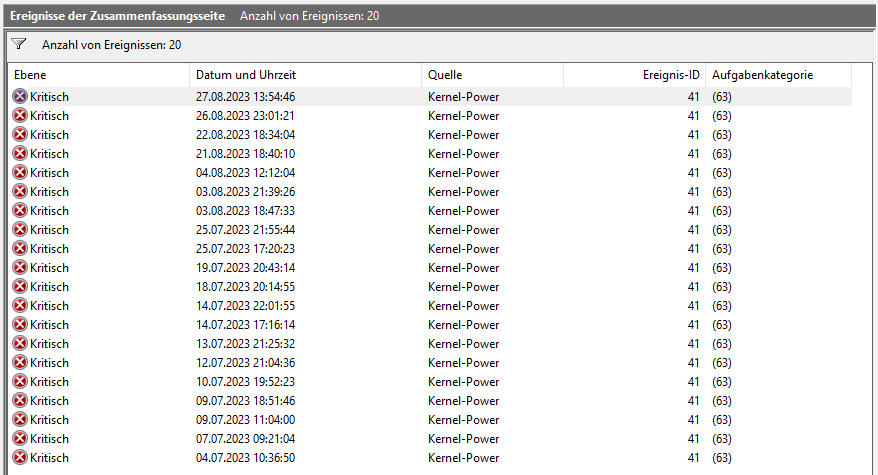Click critical icon of 25.07.2023 17:20:23 event
Viewport: 878px width, 475px height.
pos(20,249)
